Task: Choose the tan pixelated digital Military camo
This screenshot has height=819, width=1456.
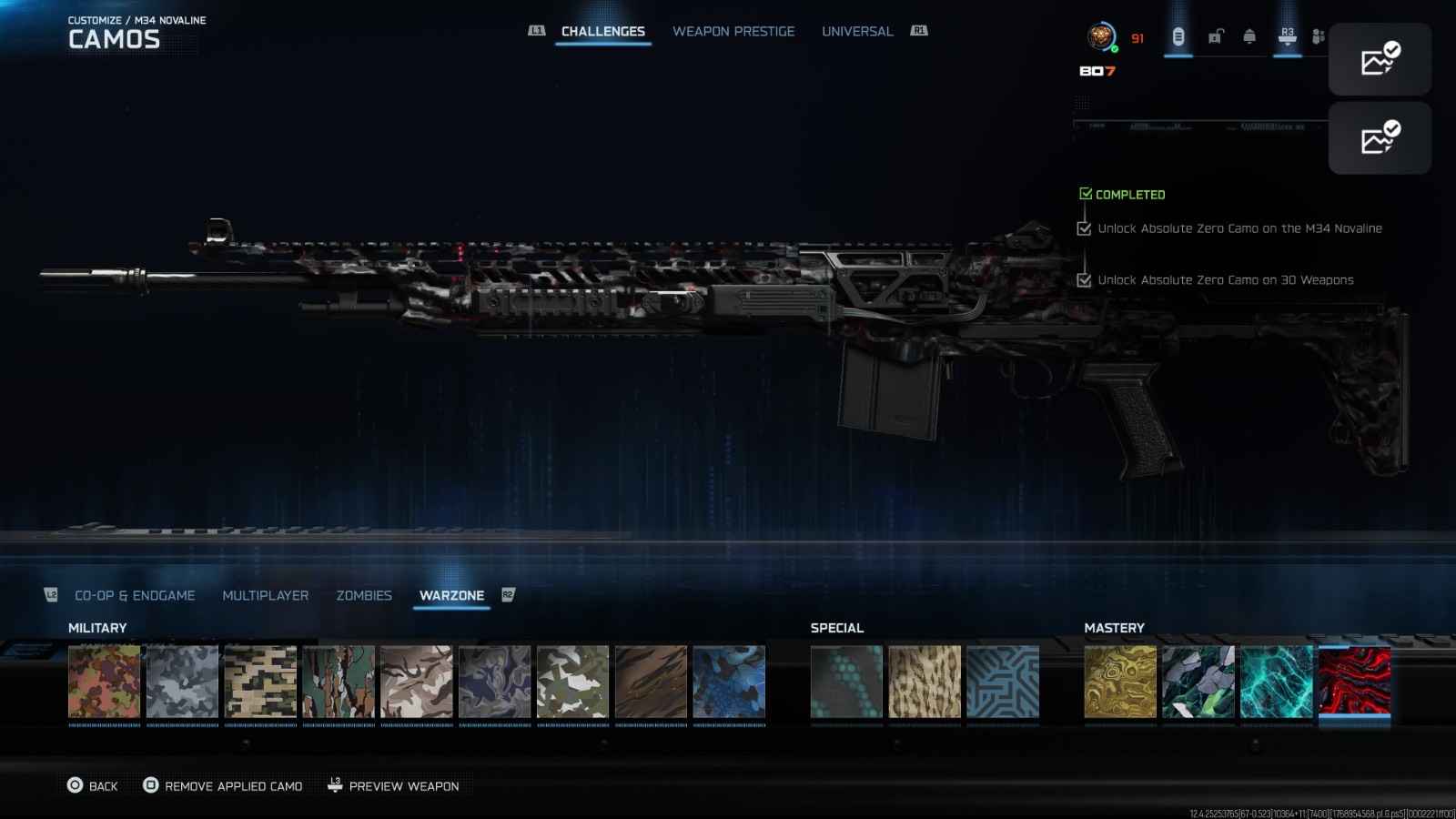Action: pyautogui.click(x=261, y=682)
